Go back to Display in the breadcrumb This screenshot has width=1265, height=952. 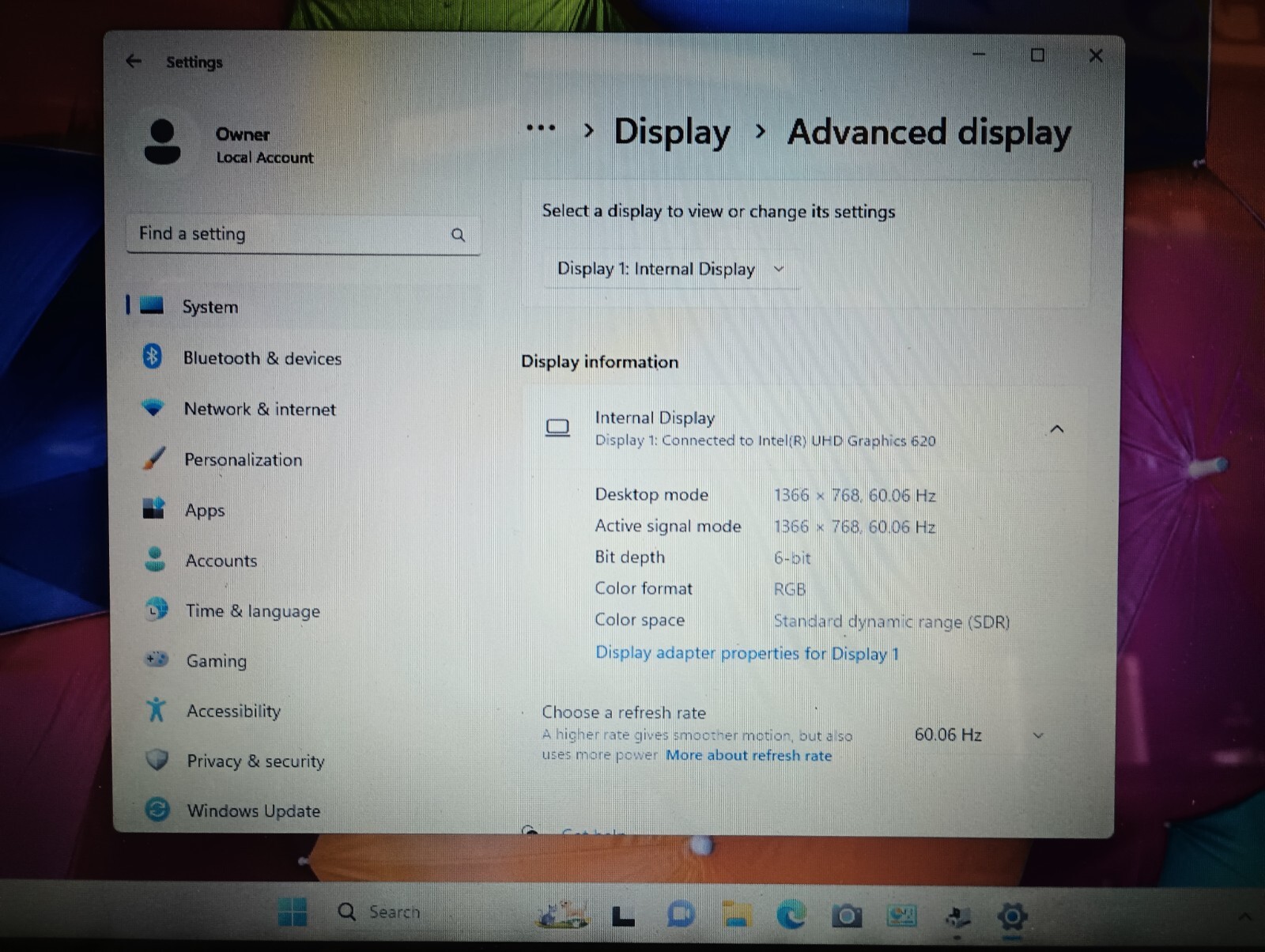coord(672,132)
